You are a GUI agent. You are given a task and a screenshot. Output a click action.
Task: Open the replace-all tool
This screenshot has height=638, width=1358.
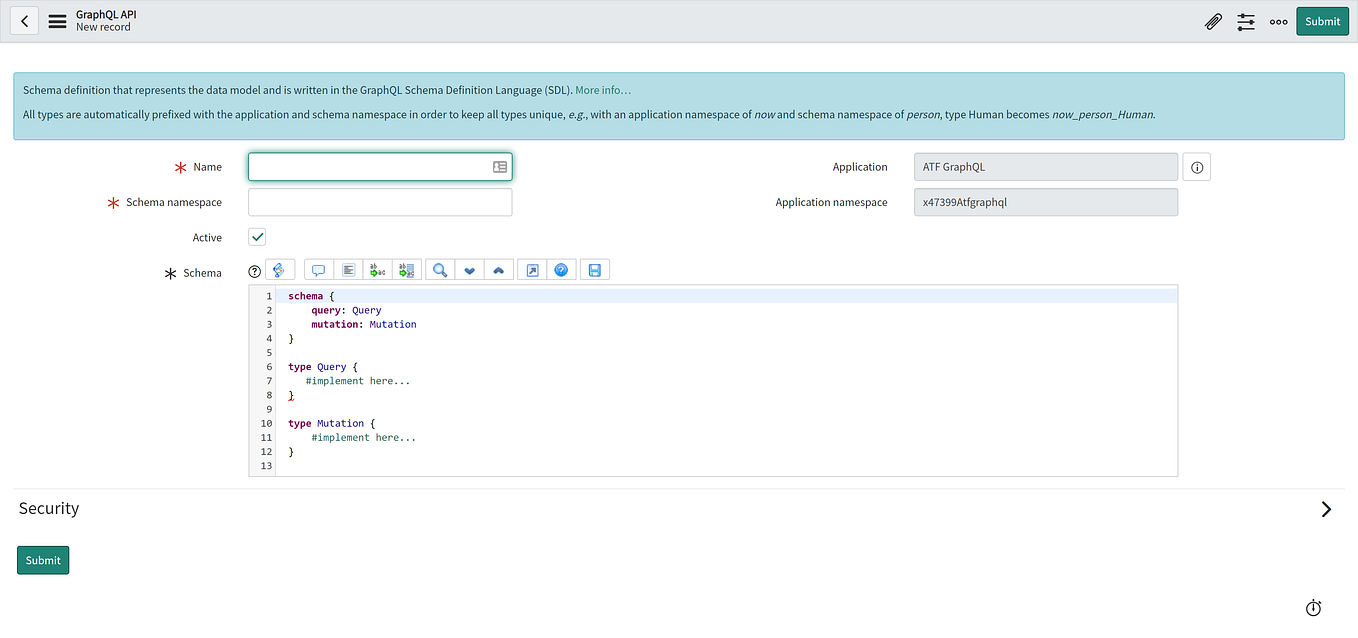click(x=407, y=269)
